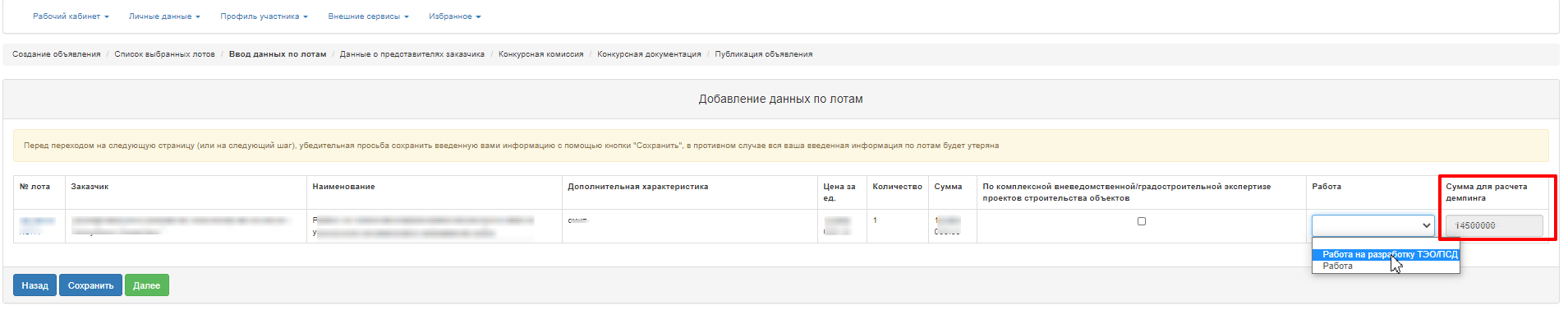Screen dimensions: 1568x329
Task: Go to Создание объявления step
Action: (x=56, y=54)
